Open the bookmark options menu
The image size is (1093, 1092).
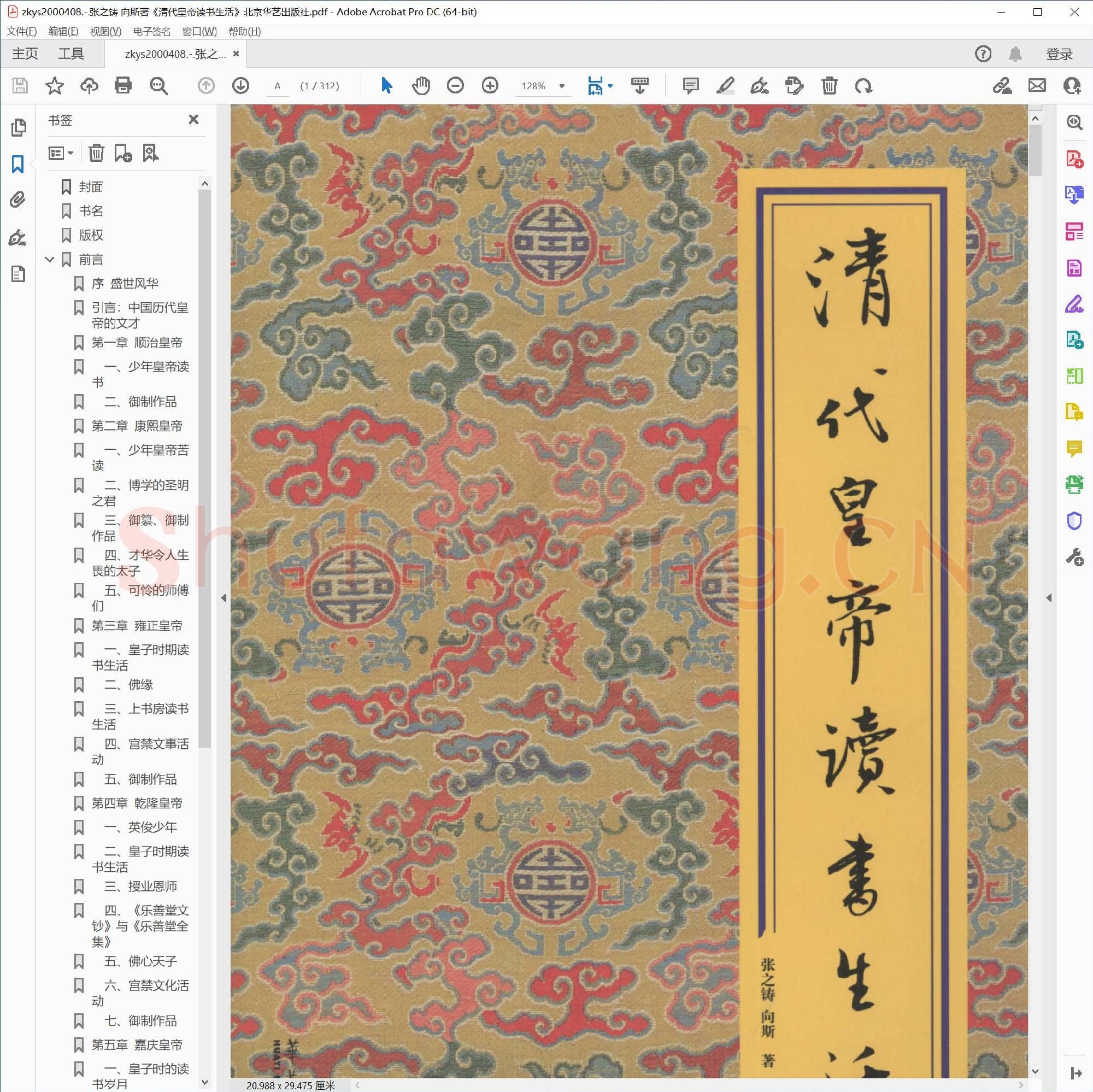(x=61, y=152)
